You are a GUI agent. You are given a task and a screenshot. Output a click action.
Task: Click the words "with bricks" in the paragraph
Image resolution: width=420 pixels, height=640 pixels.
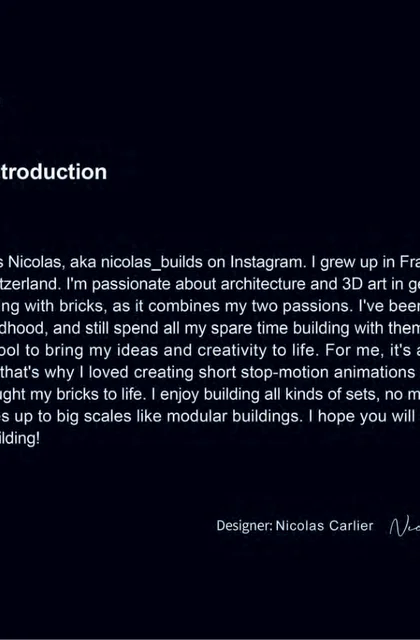(x=64, y=306)
